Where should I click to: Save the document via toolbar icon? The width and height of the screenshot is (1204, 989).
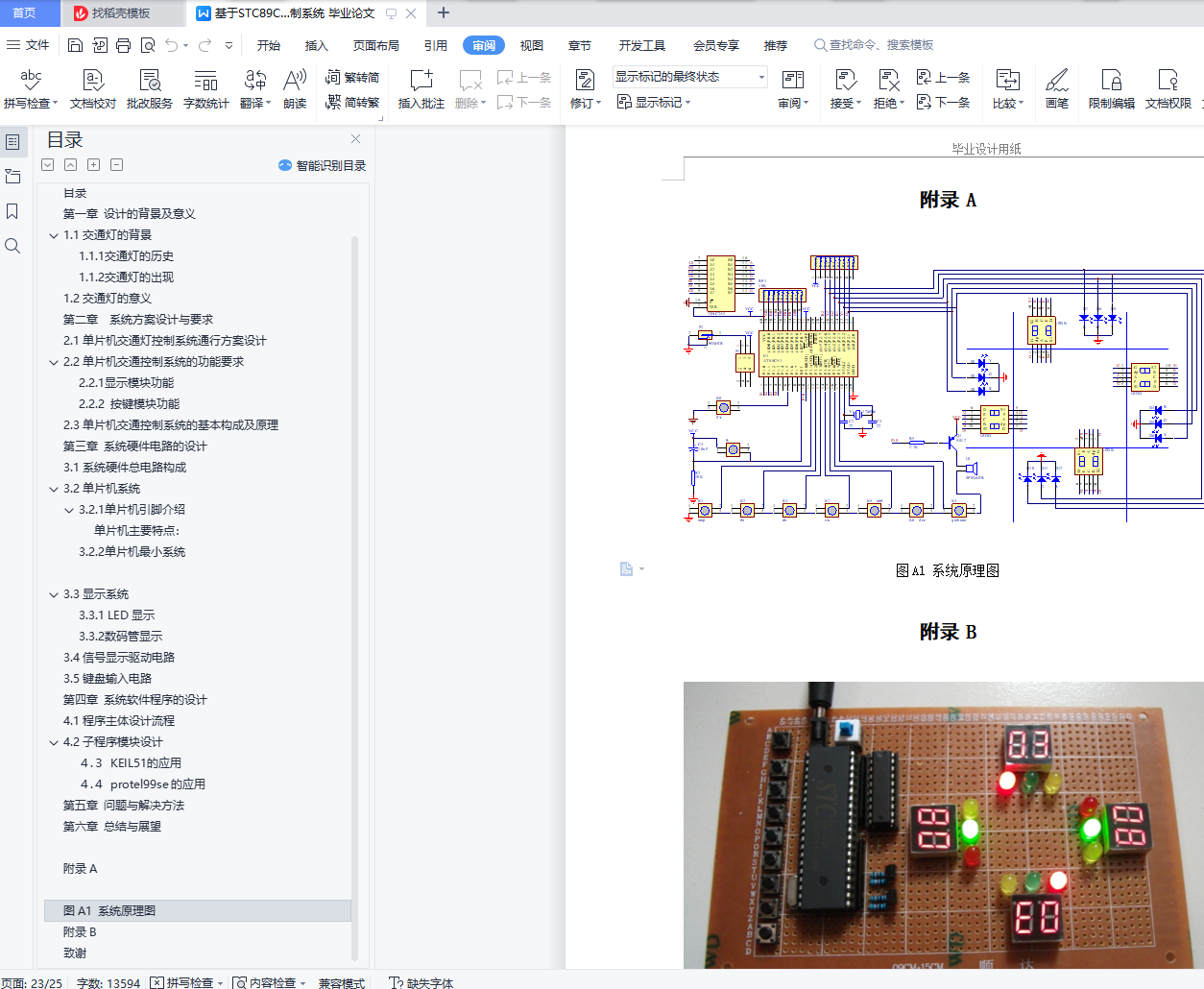point(75,45)
